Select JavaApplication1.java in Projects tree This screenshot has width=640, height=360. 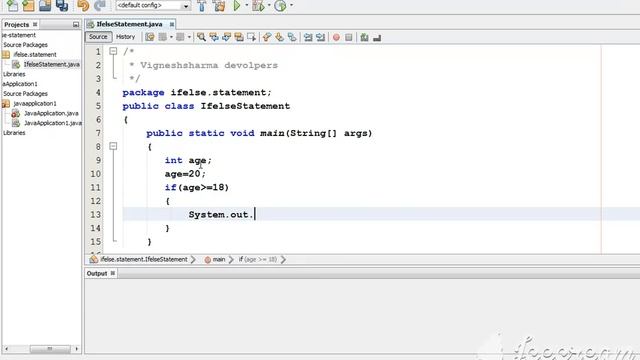click(x=53, y=123)
